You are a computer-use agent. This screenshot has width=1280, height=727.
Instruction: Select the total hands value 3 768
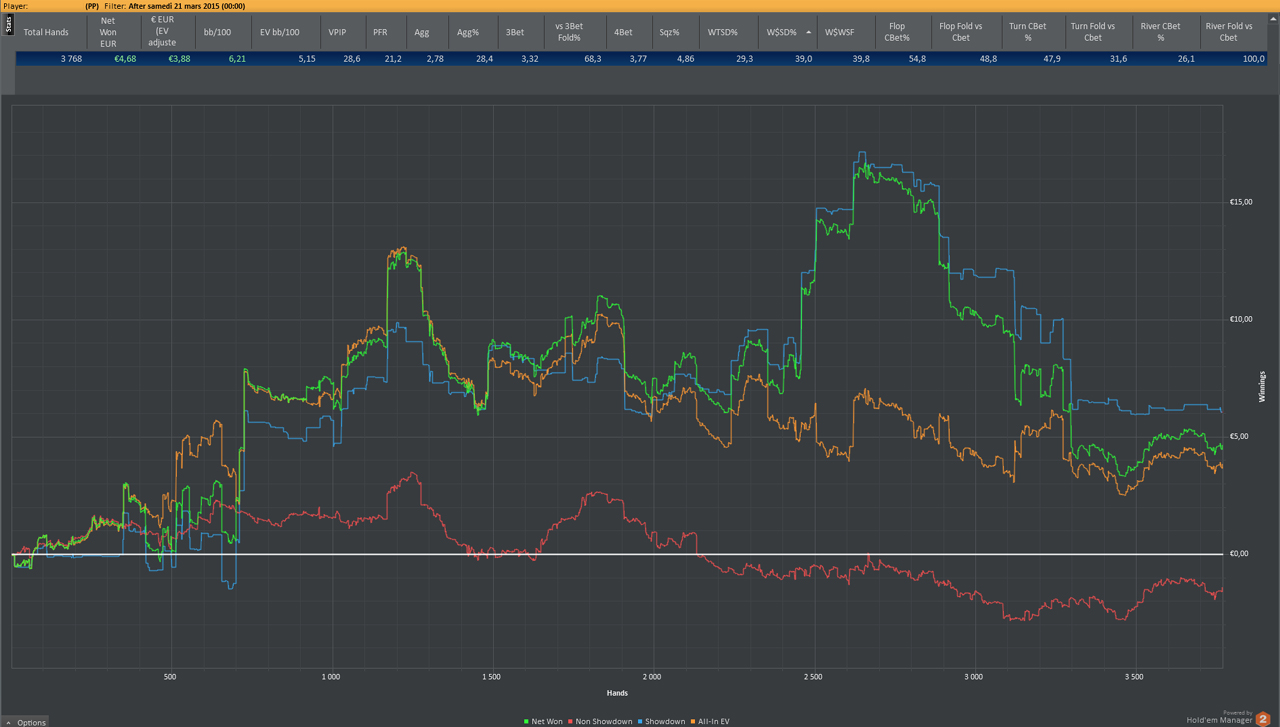pos(71,59)
